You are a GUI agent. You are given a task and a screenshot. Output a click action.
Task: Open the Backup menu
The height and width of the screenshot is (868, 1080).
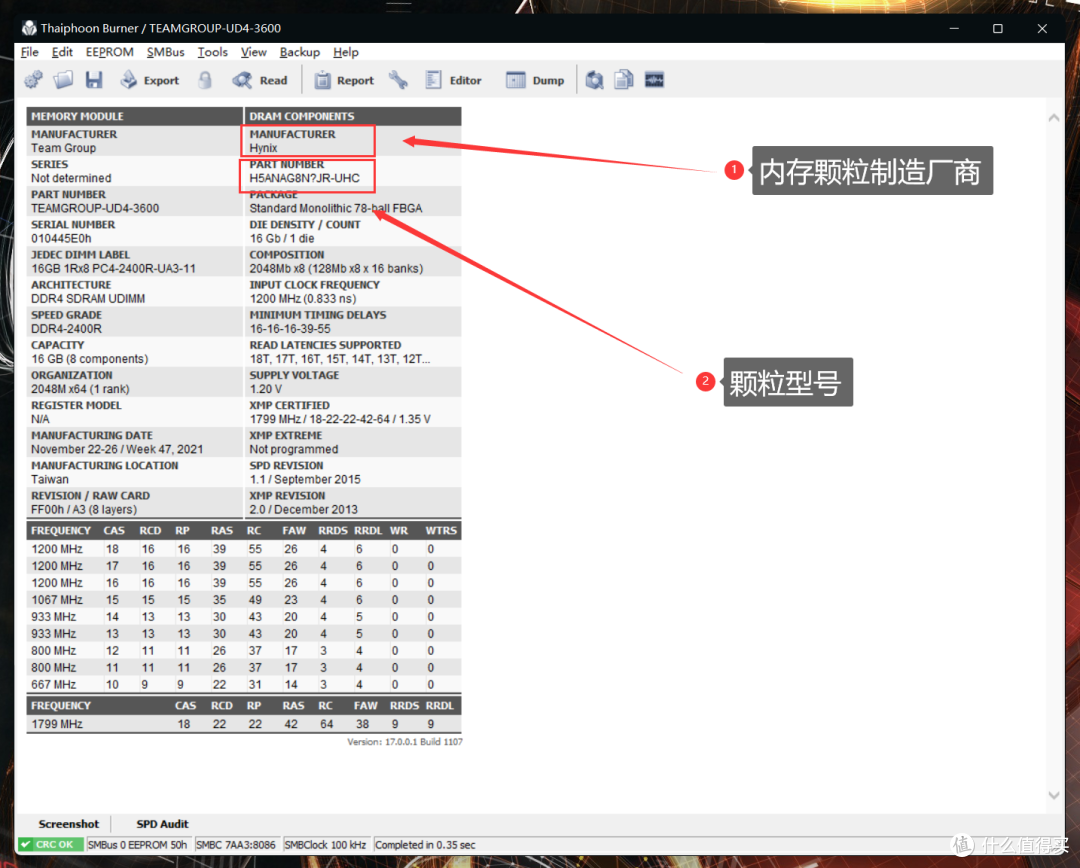pyautogui.click(x=299, y=52)
